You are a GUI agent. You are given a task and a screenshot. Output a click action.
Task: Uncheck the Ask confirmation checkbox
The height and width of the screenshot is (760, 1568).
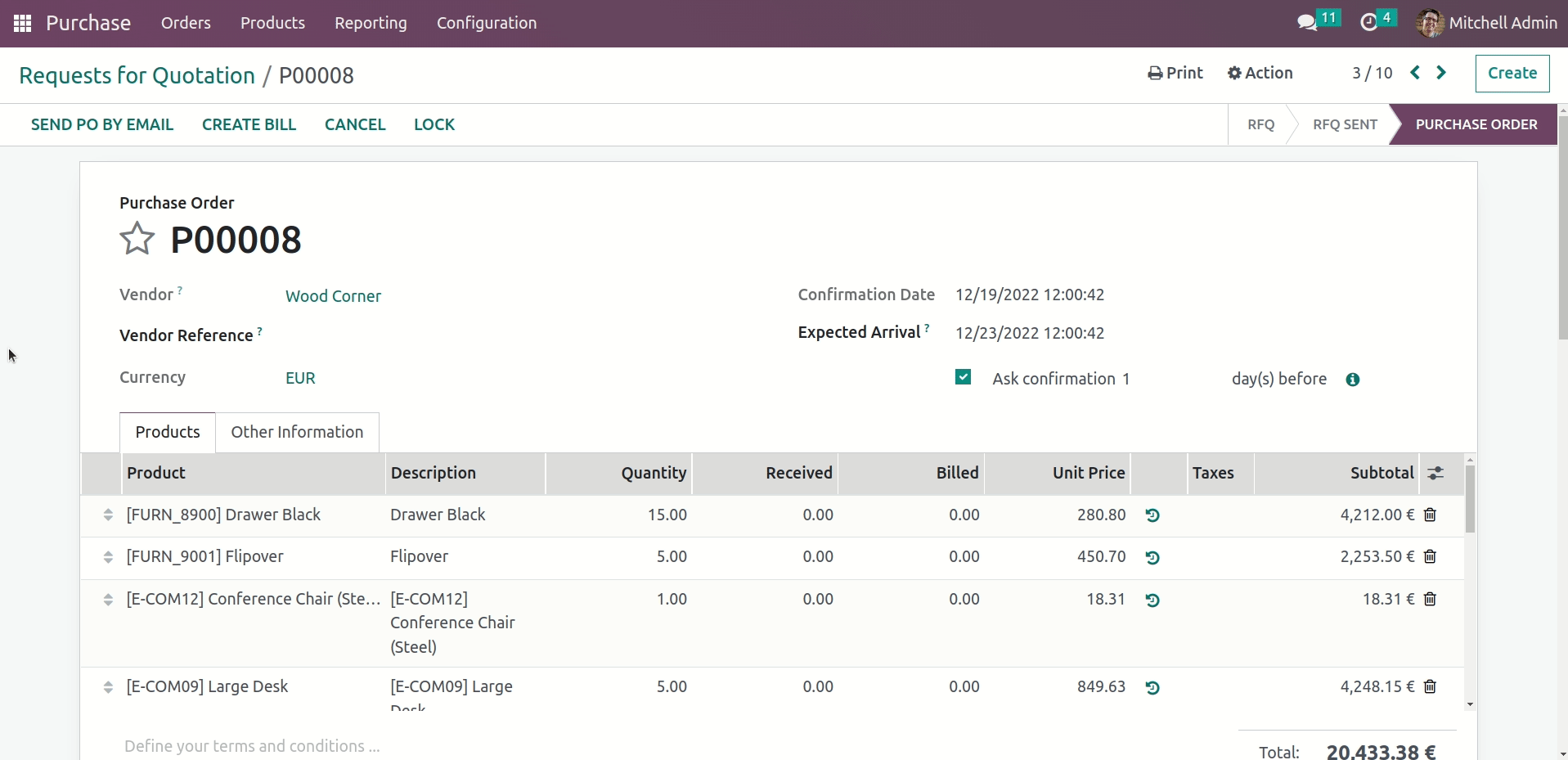(x=964, y=377)
